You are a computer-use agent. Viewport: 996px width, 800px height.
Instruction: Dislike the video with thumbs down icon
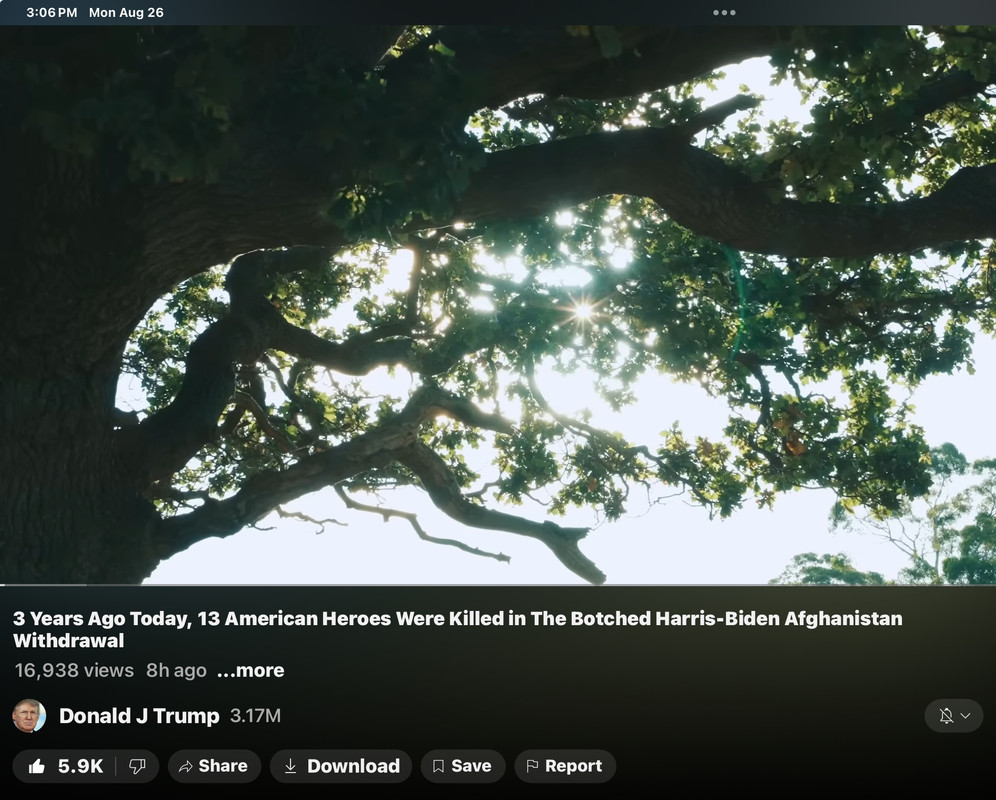click(137, 766)
